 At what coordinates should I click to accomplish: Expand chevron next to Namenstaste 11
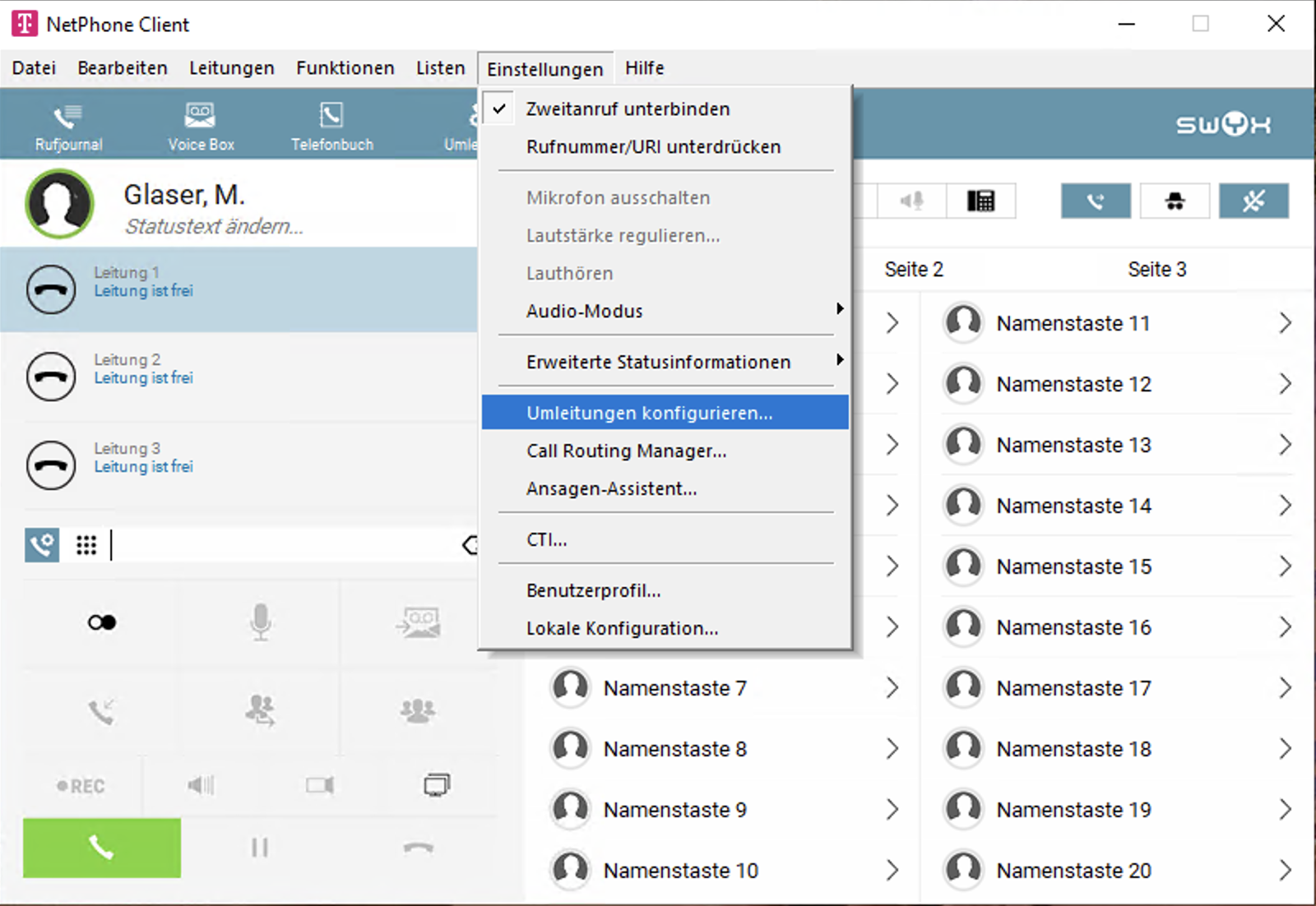point(1285,324)
